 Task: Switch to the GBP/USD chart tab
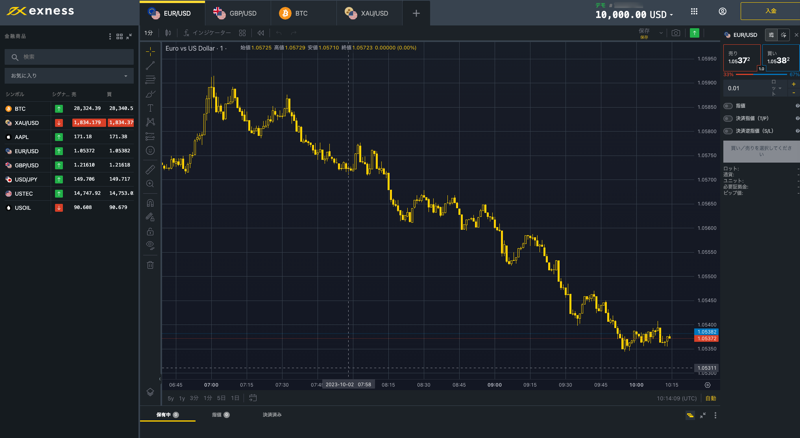pyautogui.click(x=235, y=13)
